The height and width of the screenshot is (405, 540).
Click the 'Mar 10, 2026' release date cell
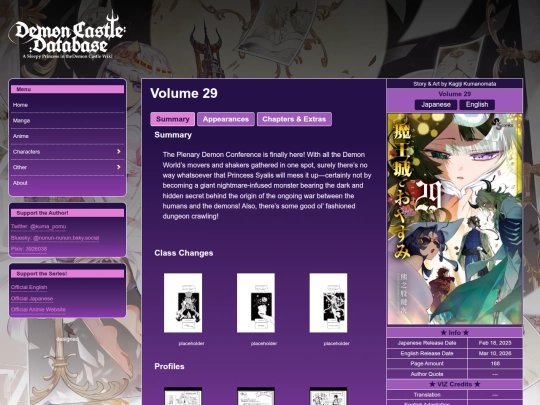495,353
